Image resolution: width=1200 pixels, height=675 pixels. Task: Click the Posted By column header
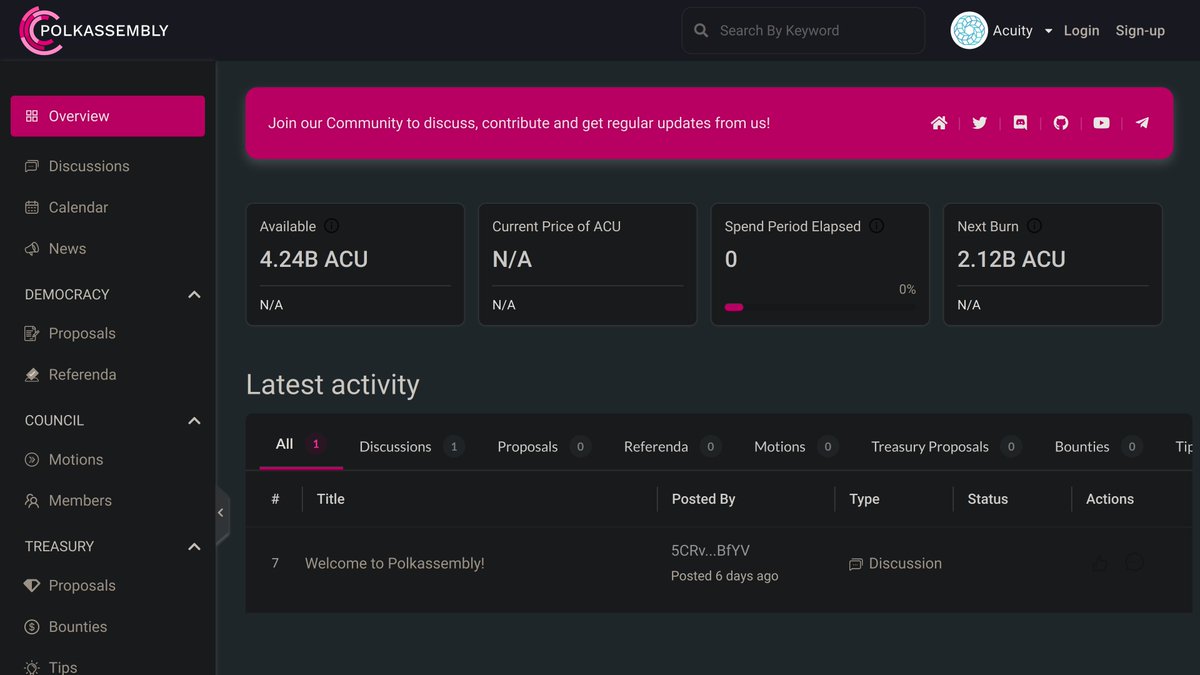point(703,499)
